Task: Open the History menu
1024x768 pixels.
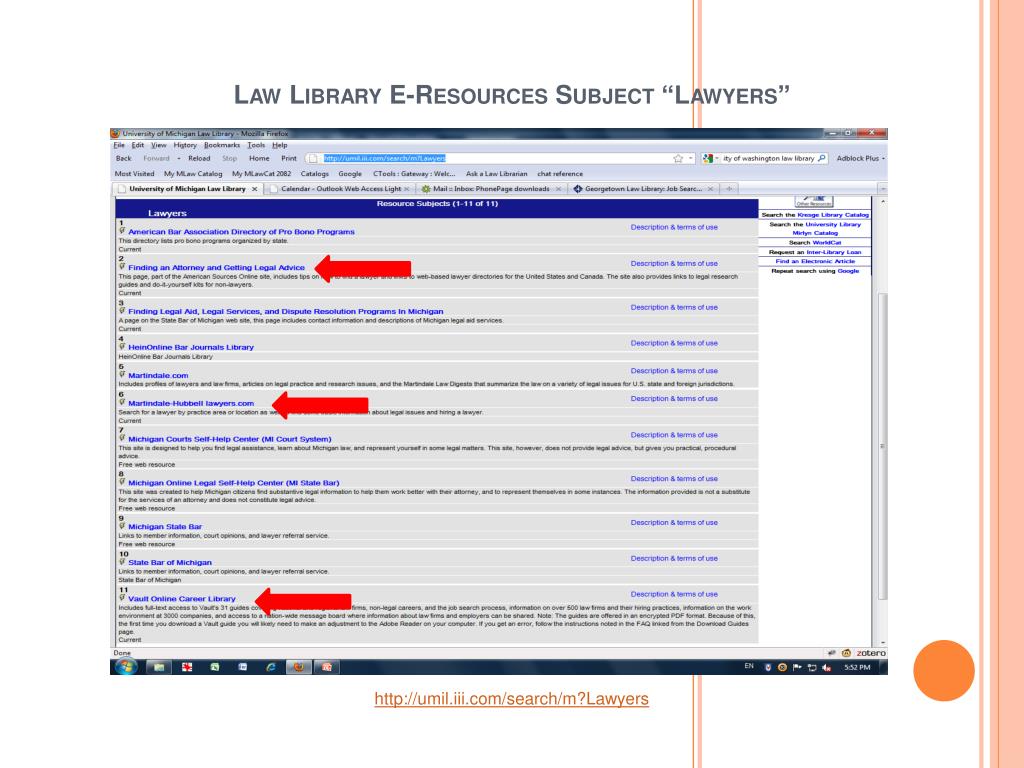Action: (185, 146)
